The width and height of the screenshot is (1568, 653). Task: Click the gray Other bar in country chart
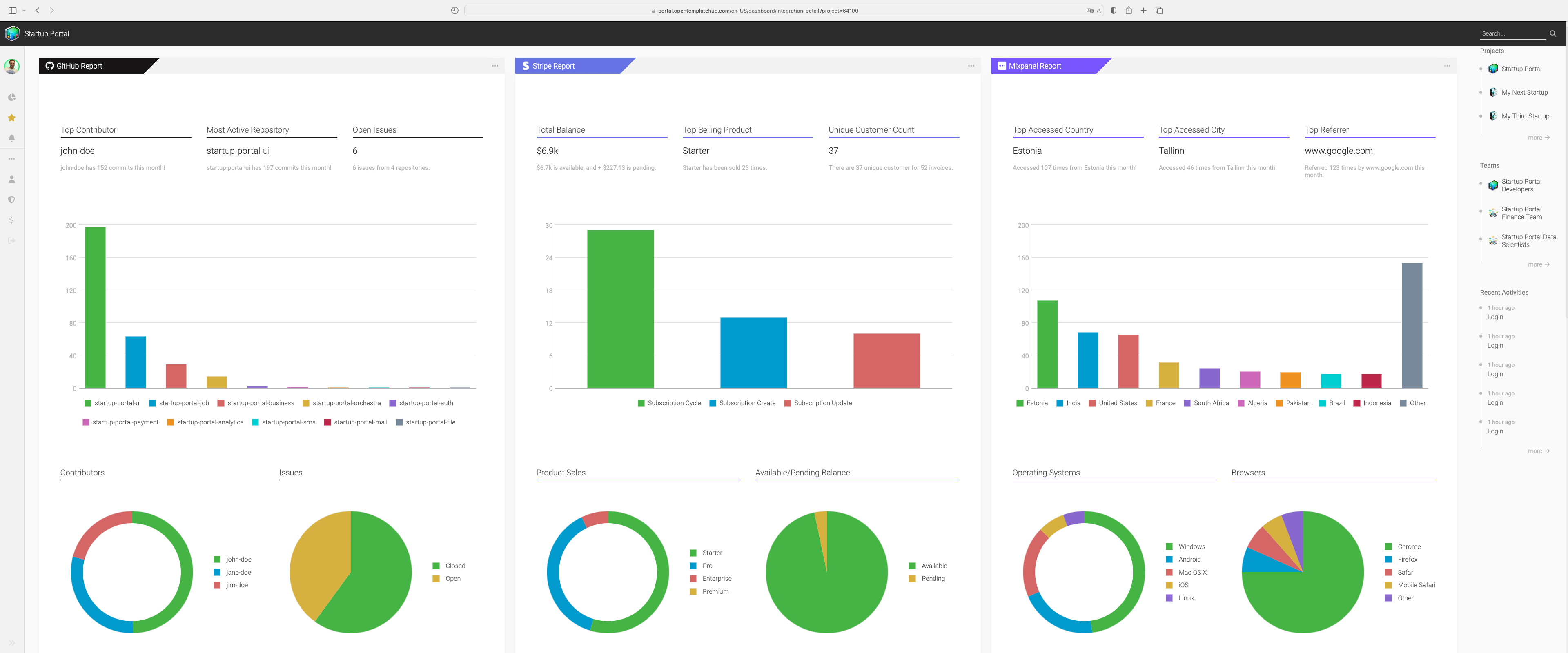[x=1412, y=325]
